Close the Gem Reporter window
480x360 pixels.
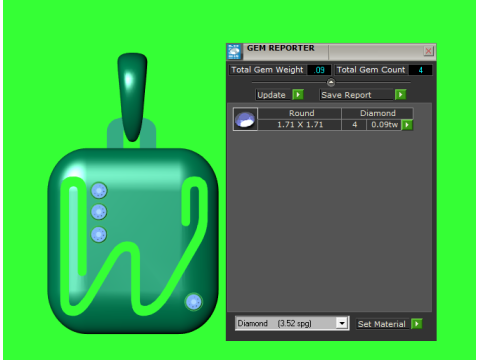click(428, 51)
